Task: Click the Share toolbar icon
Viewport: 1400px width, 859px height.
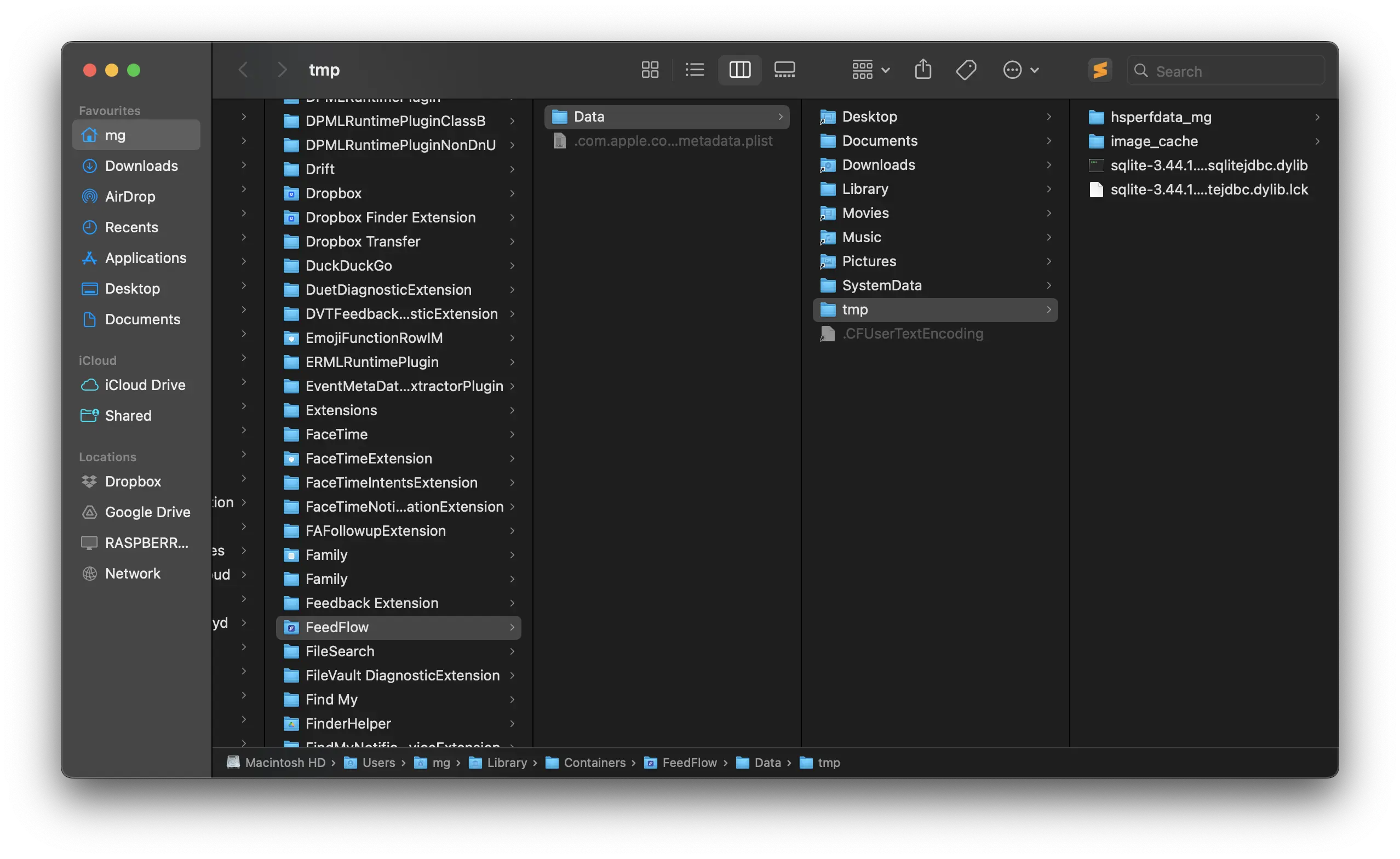Action: click(923, 70)
